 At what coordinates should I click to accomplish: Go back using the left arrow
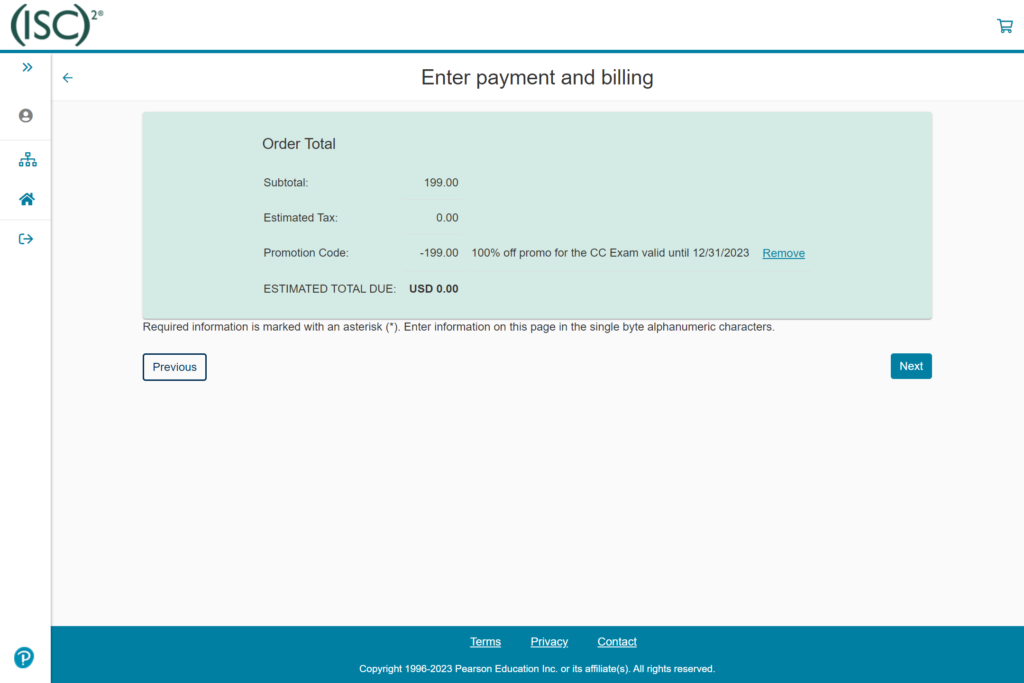67,78
